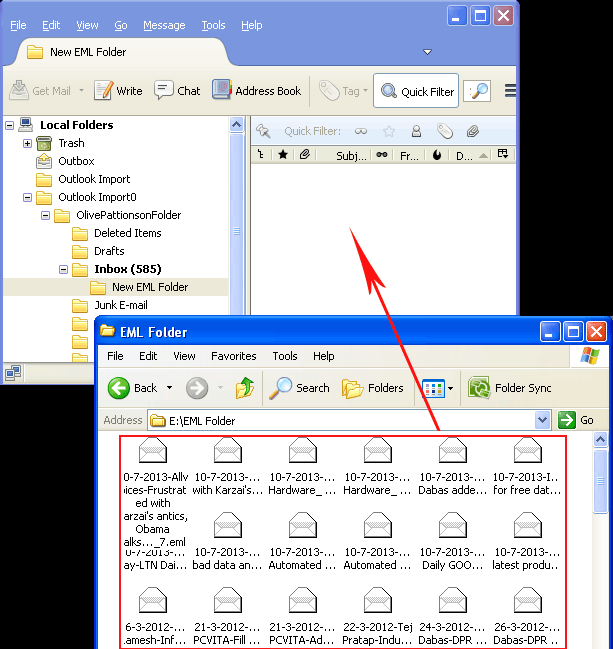Open Thunderbird Go menu
613x649 pixels.
(121, 25)
